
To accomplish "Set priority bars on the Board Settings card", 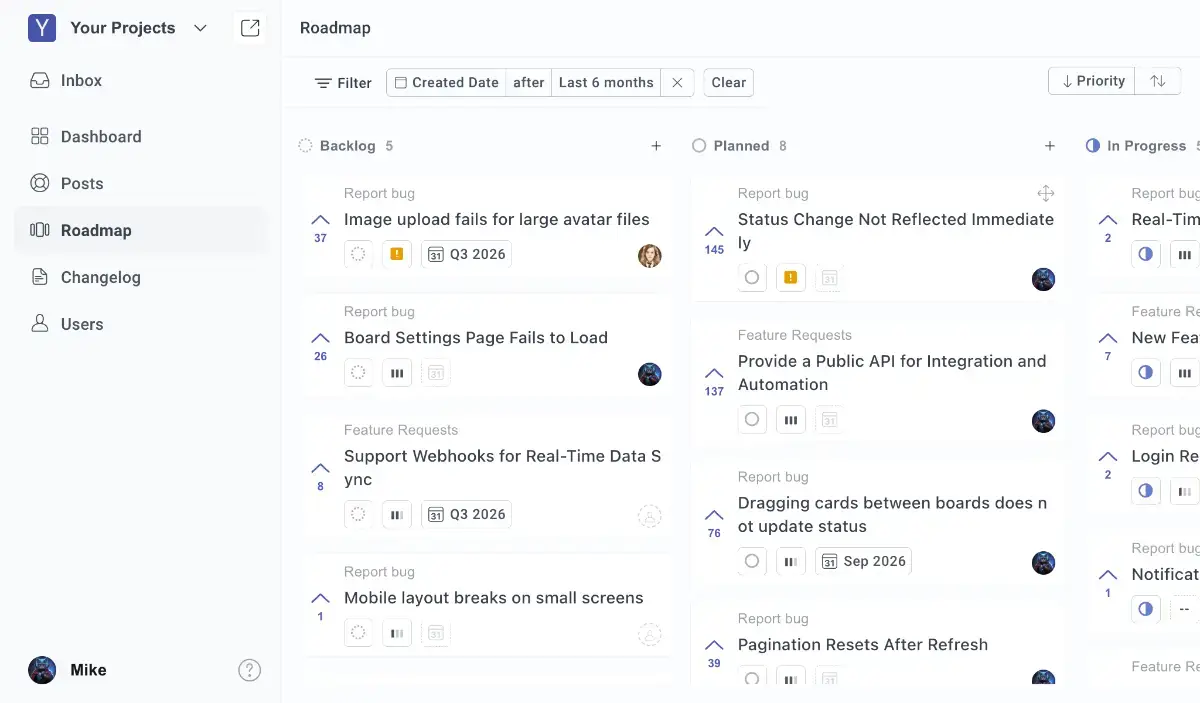I will click(397, 373).
